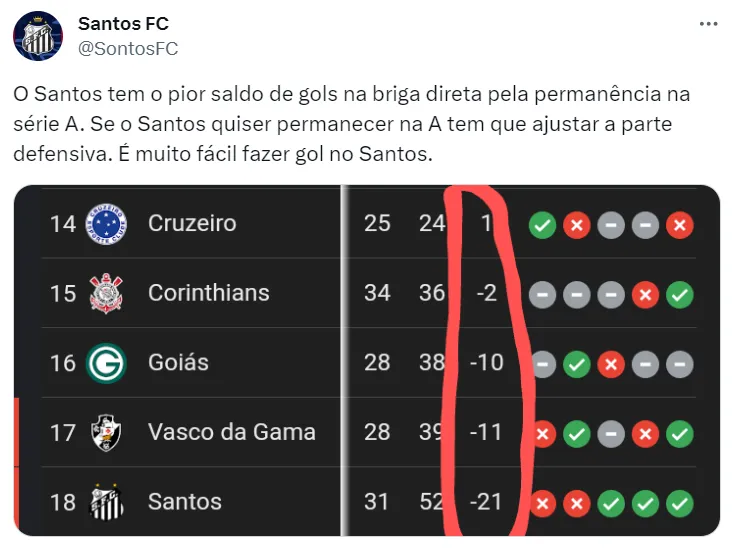
Task: Open the standings table image
Action: [x=366, y=360]
